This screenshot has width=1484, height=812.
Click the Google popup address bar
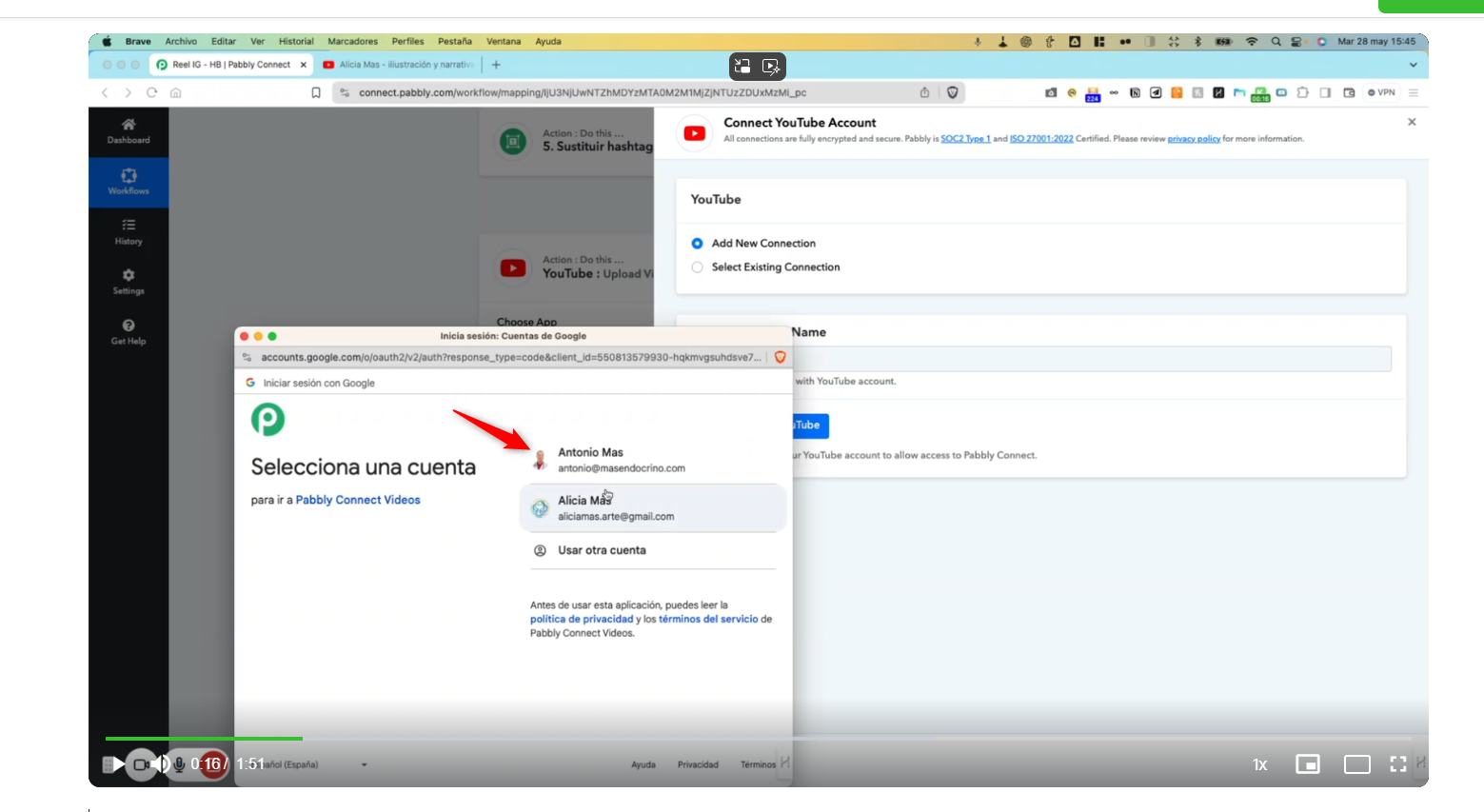510,357
